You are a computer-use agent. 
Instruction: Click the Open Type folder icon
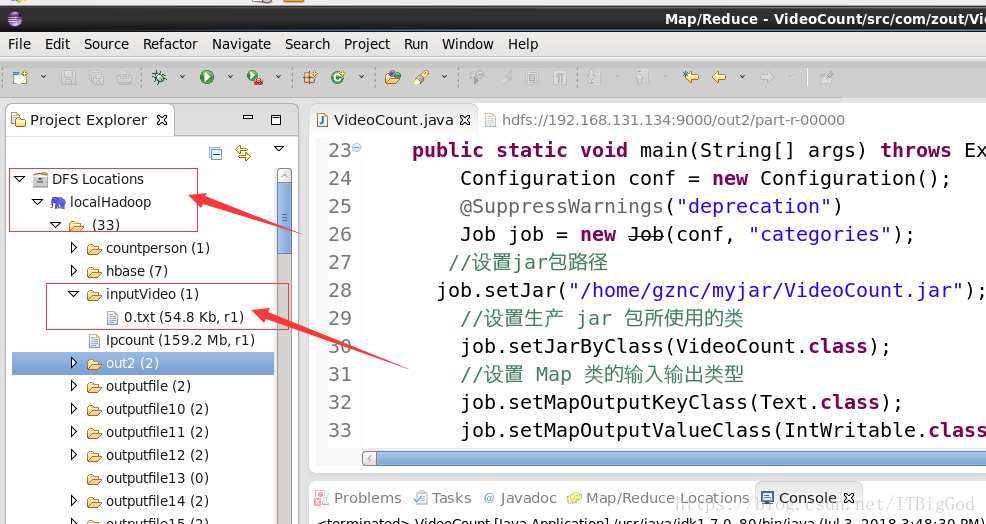tap(393, 77)
